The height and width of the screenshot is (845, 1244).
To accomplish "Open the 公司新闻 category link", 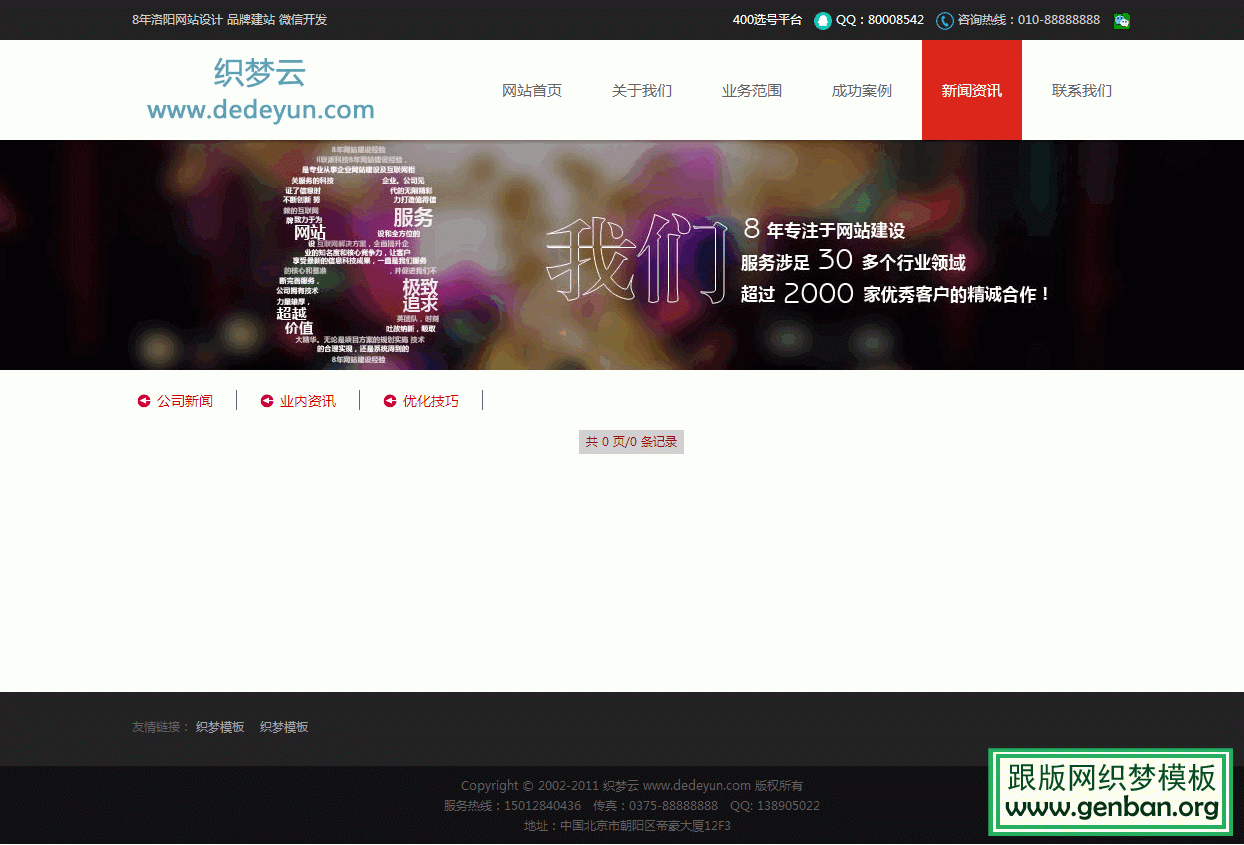I will [x=181, y=400].
